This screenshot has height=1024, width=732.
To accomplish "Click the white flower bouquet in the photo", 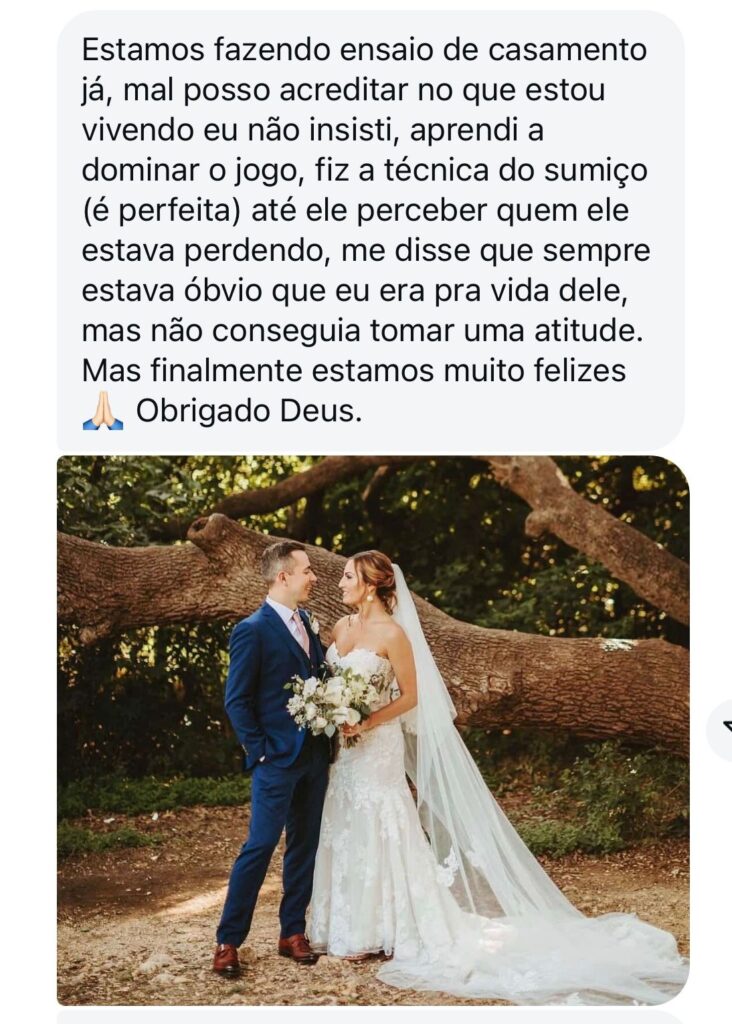I will coord(332,704).
